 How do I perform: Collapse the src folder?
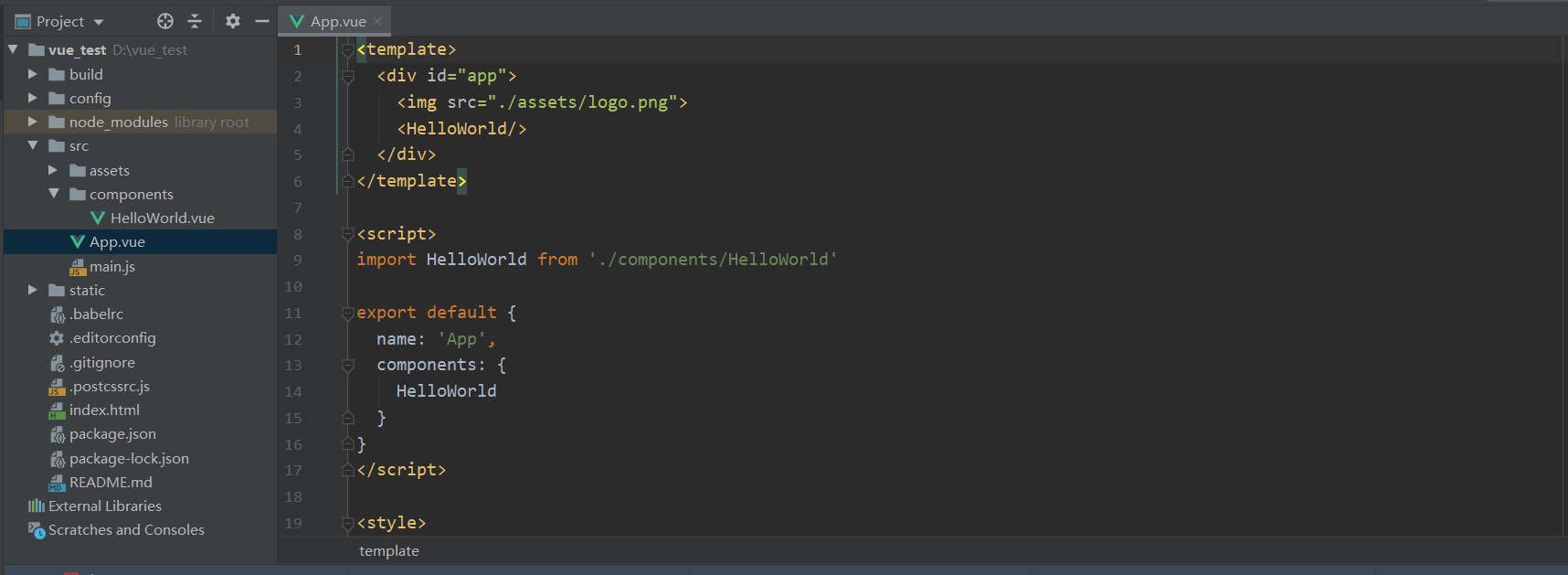[33, 145]
